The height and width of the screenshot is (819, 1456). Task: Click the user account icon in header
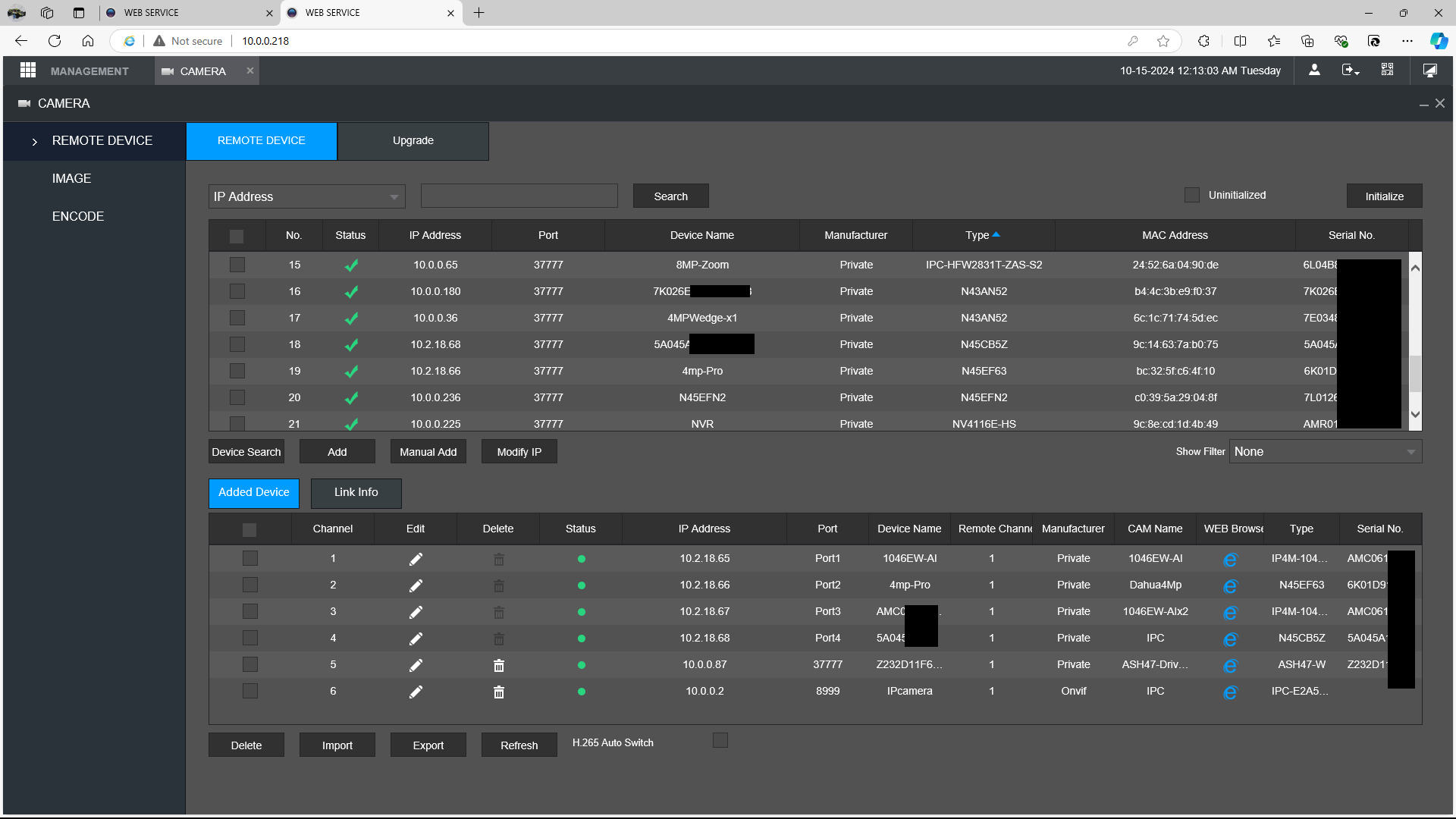[x=1314, y=70]
